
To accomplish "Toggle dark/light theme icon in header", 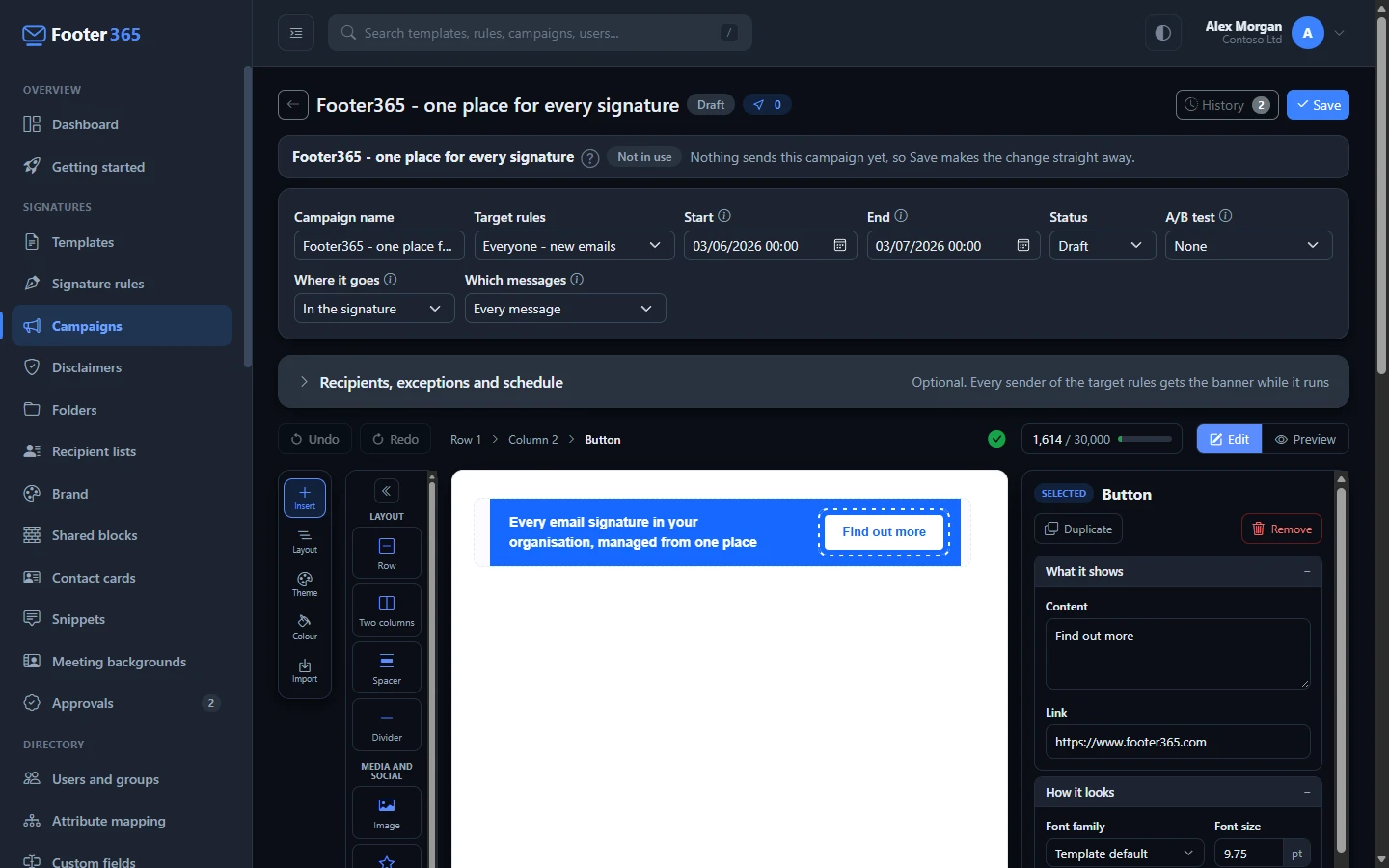I will pos(1163,33).
